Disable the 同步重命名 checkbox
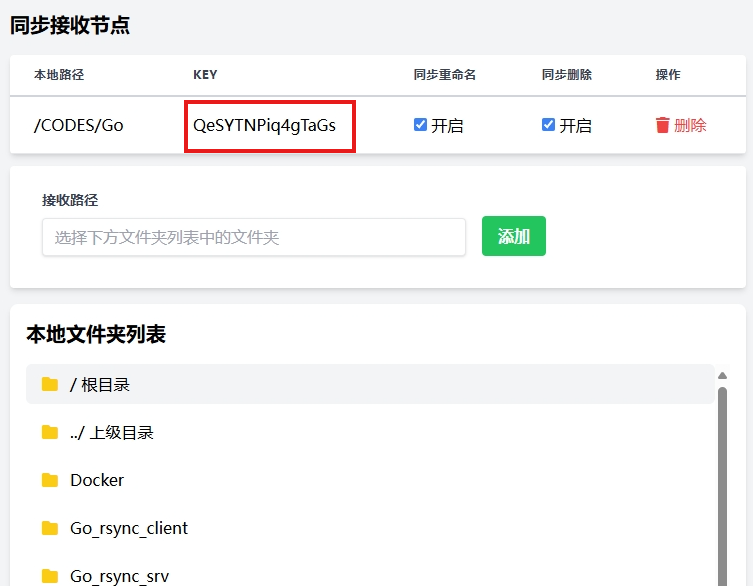The image size is (753, 586). [x=421, y=125]
